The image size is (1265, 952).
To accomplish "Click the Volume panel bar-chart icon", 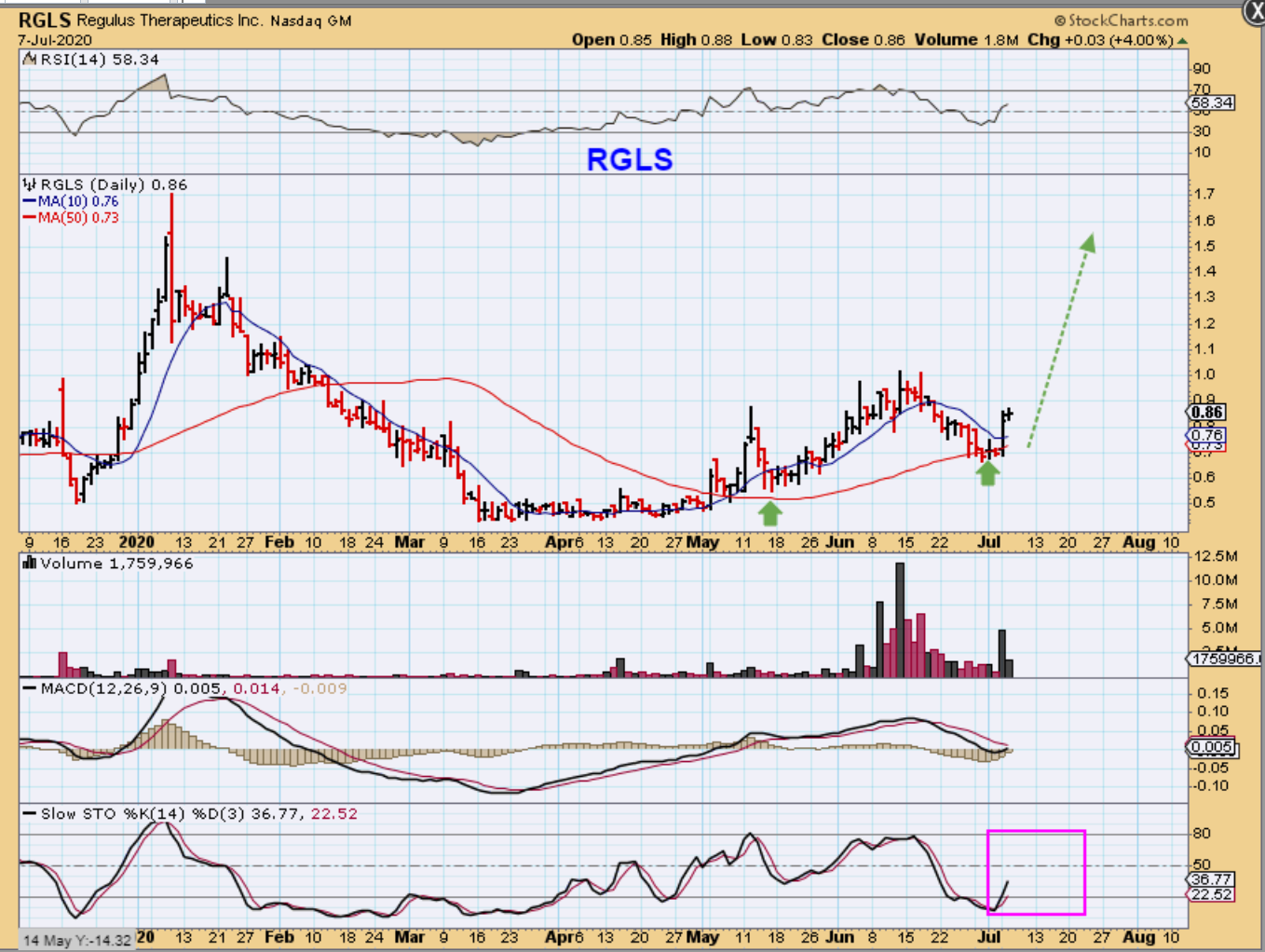I will (30, 564).
